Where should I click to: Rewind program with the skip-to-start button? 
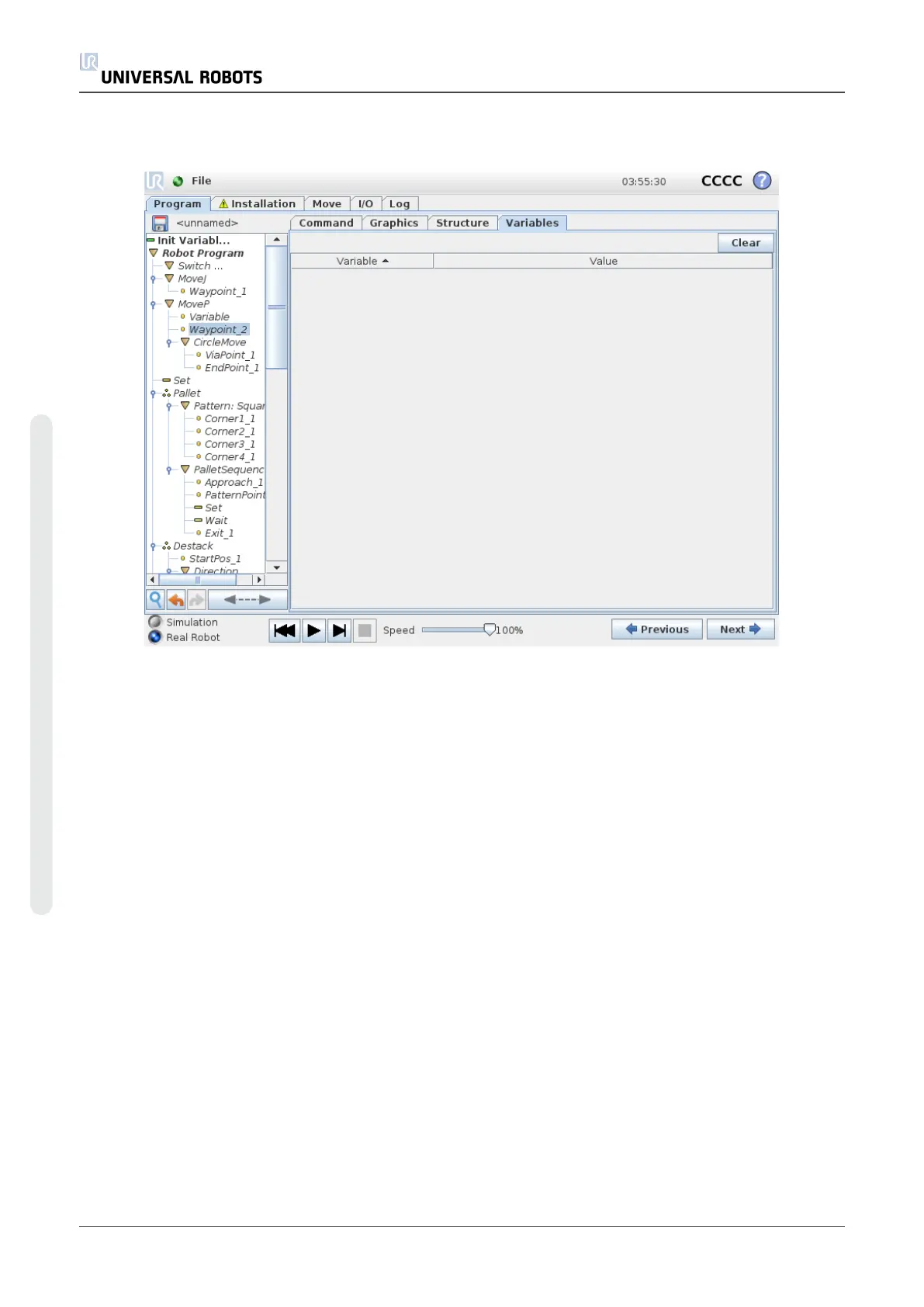pos(285,630)
